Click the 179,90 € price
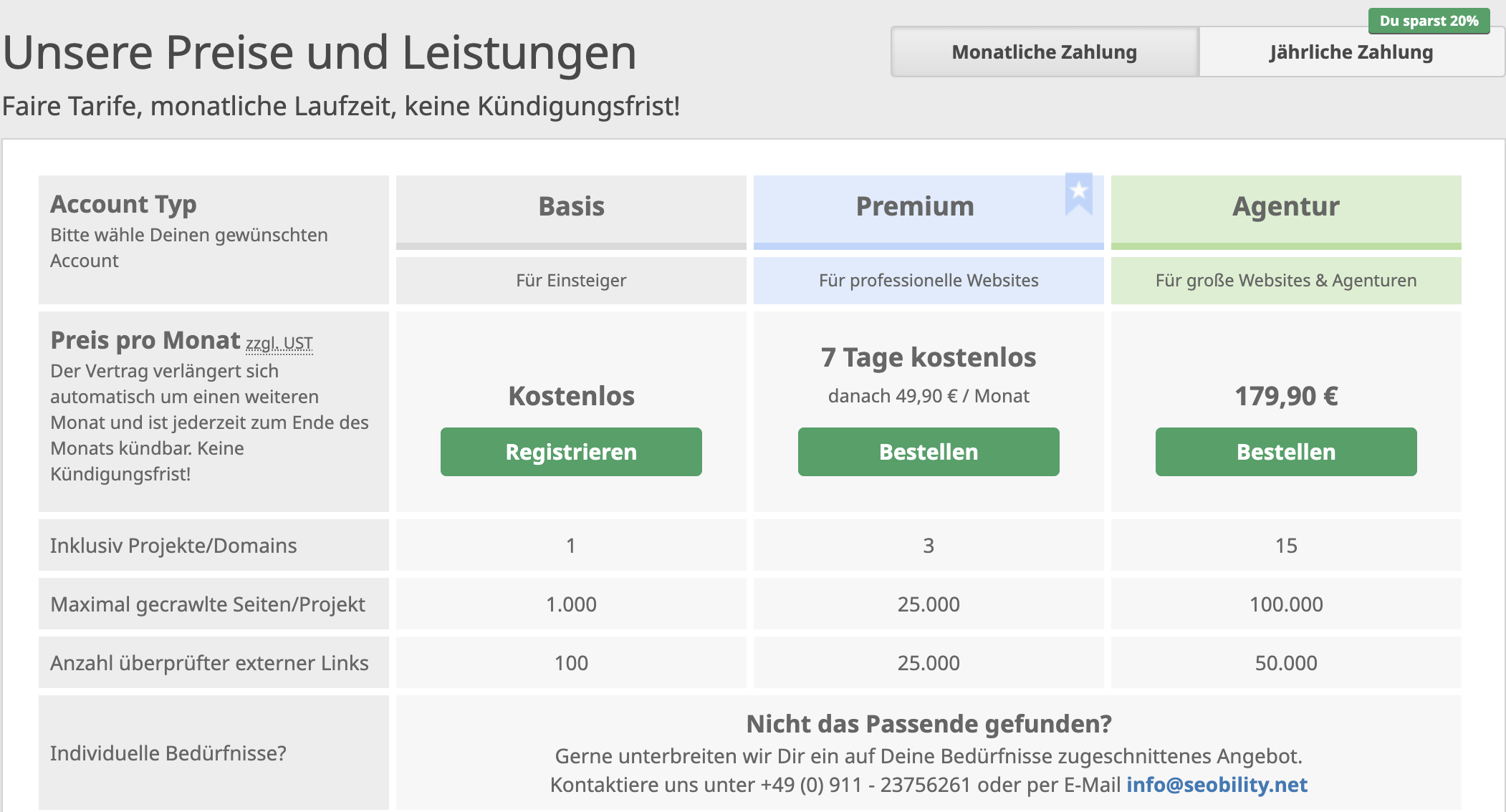 pos(1286,396)
